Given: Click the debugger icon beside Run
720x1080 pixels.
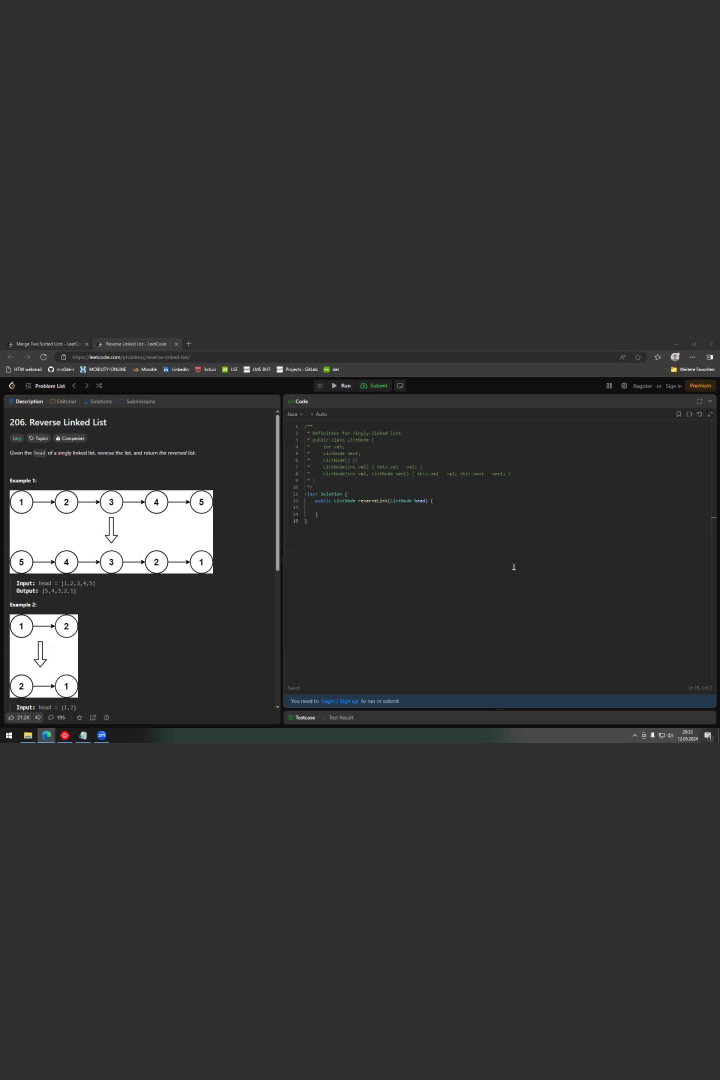Looking at the screenshot, I should click(319, 386).
